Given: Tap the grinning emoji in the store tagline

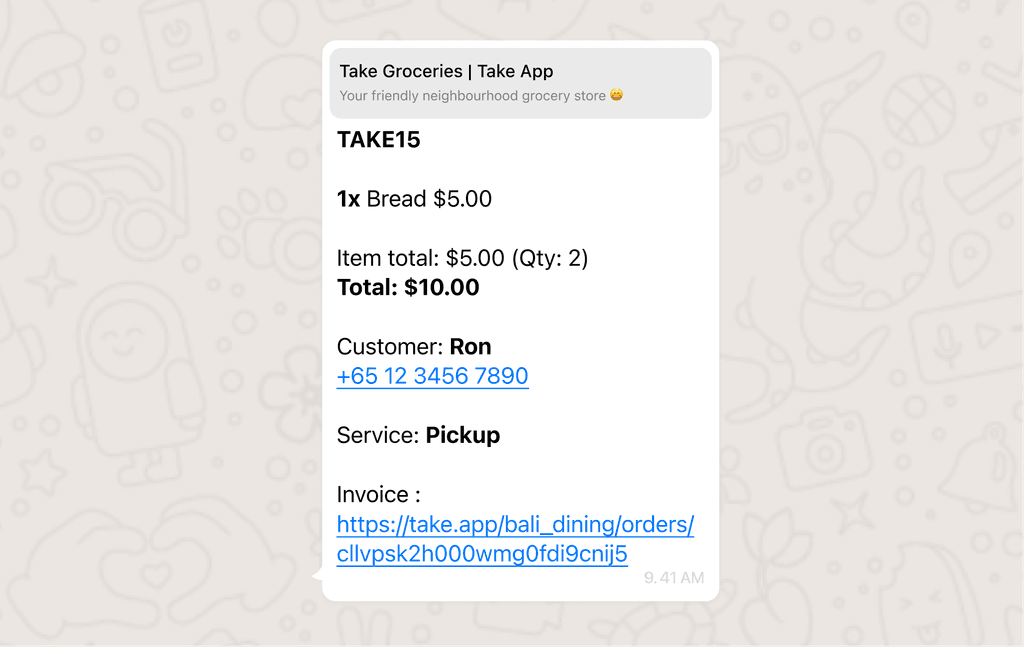Looking at the screenshot, I should tap(616, 95).
